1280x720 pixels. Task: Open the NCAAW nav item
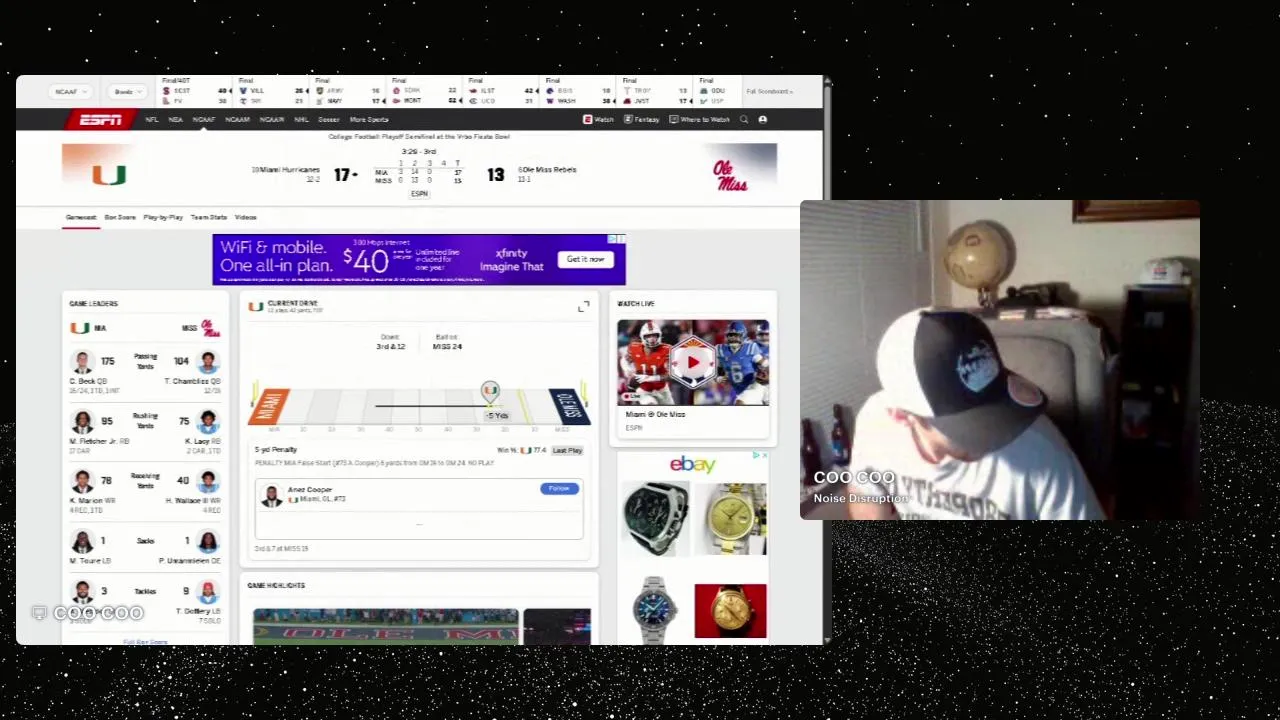pos(272,120)
